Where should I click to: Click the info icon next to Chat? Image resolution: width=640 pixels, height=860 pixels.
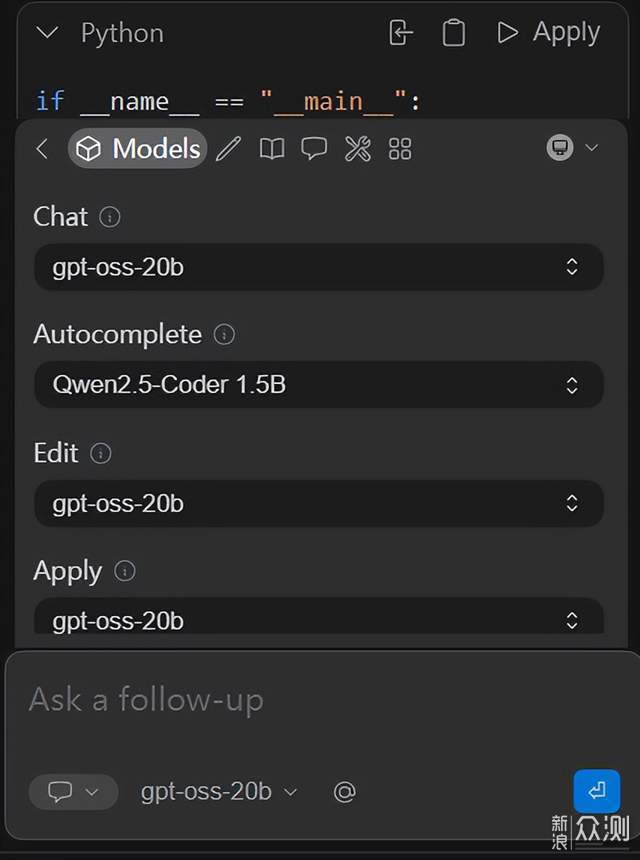pos(110,217)
